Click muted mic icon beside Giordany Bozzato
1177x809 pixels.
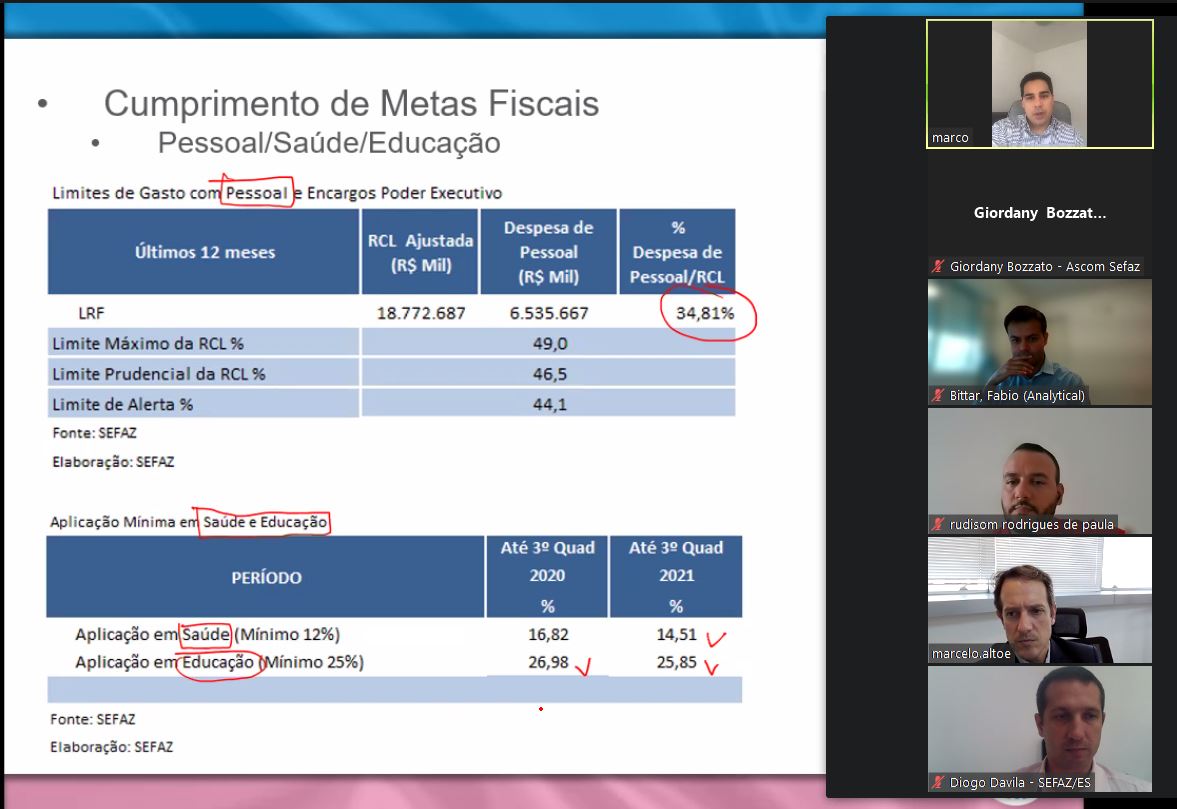(x=938, y=266)
